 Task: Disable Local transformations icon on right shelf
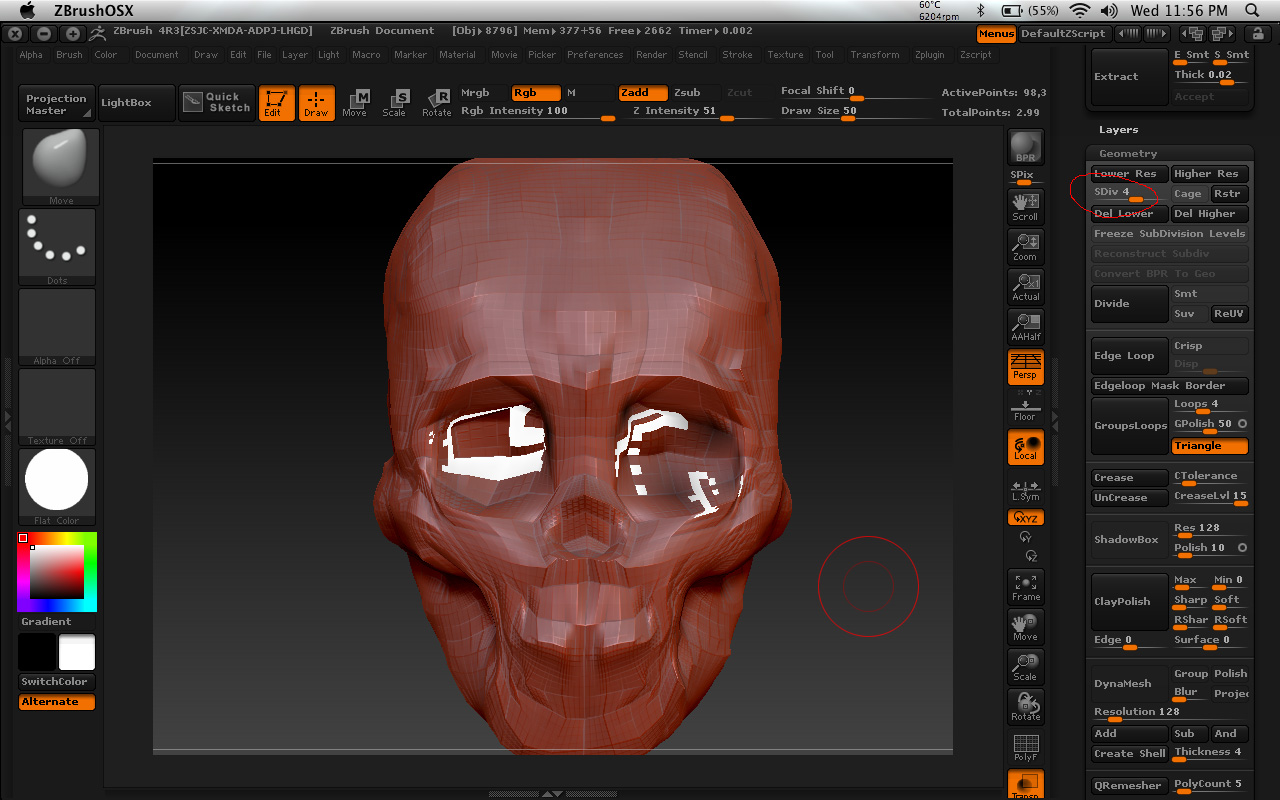click(1026, 447)
